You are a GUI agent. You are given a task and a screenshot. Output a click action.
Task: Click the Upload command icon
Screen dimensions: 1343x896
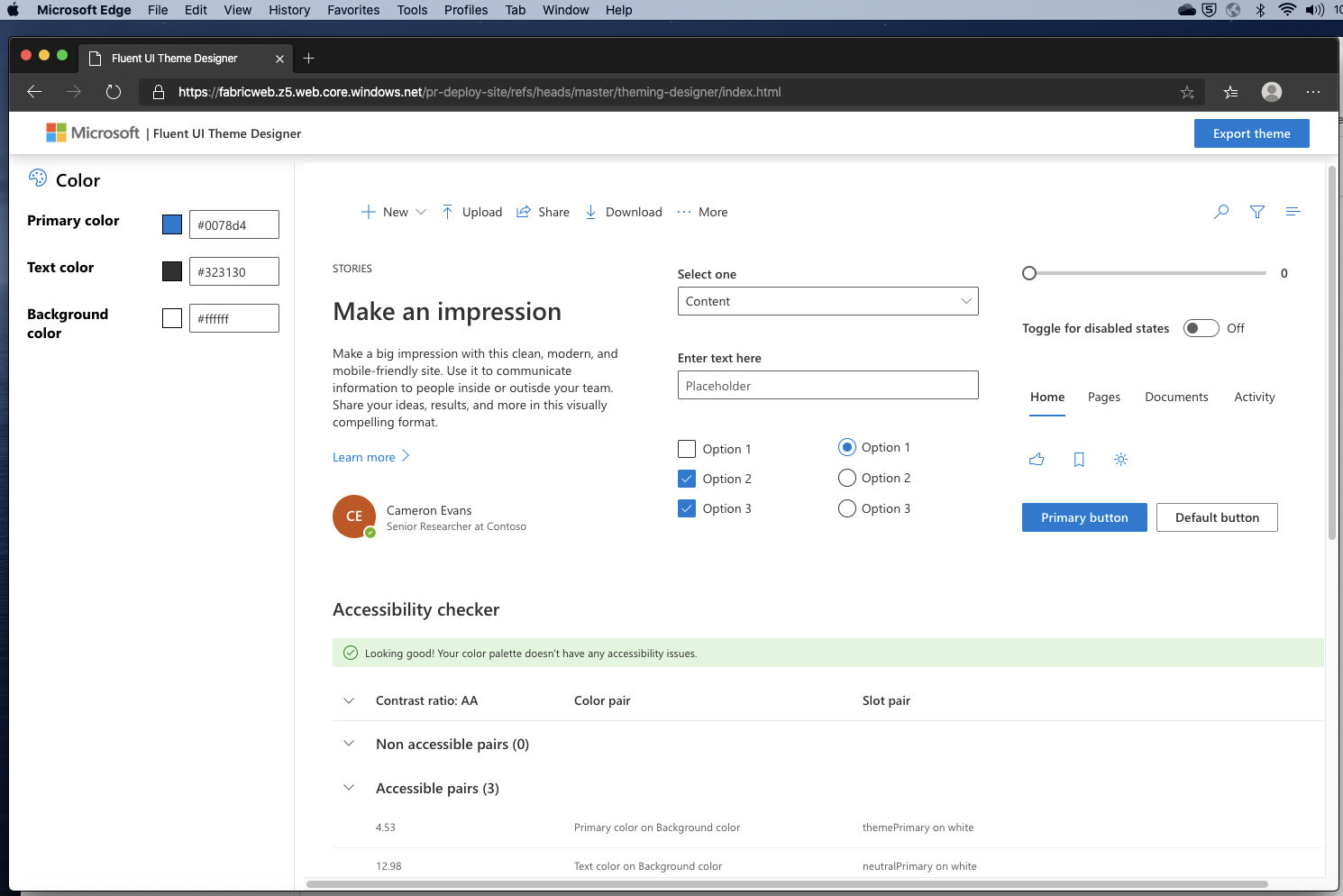[x=447, y=211]
